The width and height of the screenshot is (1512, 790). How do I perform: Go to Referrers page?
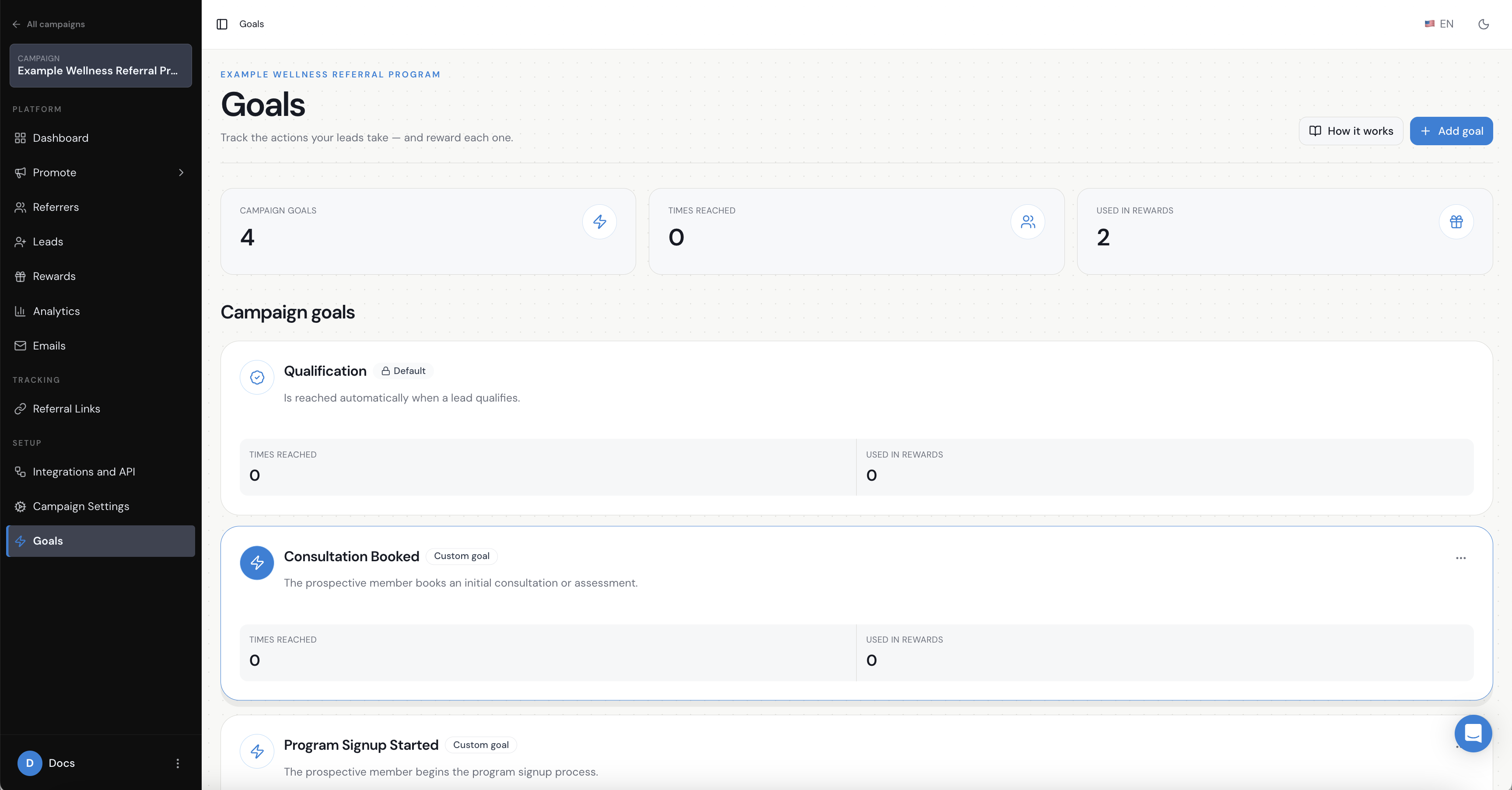click(x=100, y=207)
